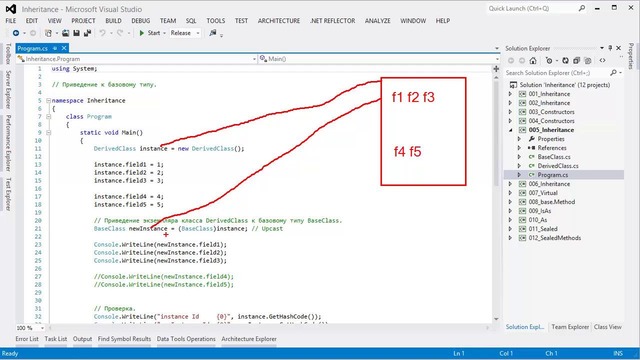Viewport: 640px width, 360px height.
Task: Click the Save All toolbar icon
Action: (x=87, y=33)
